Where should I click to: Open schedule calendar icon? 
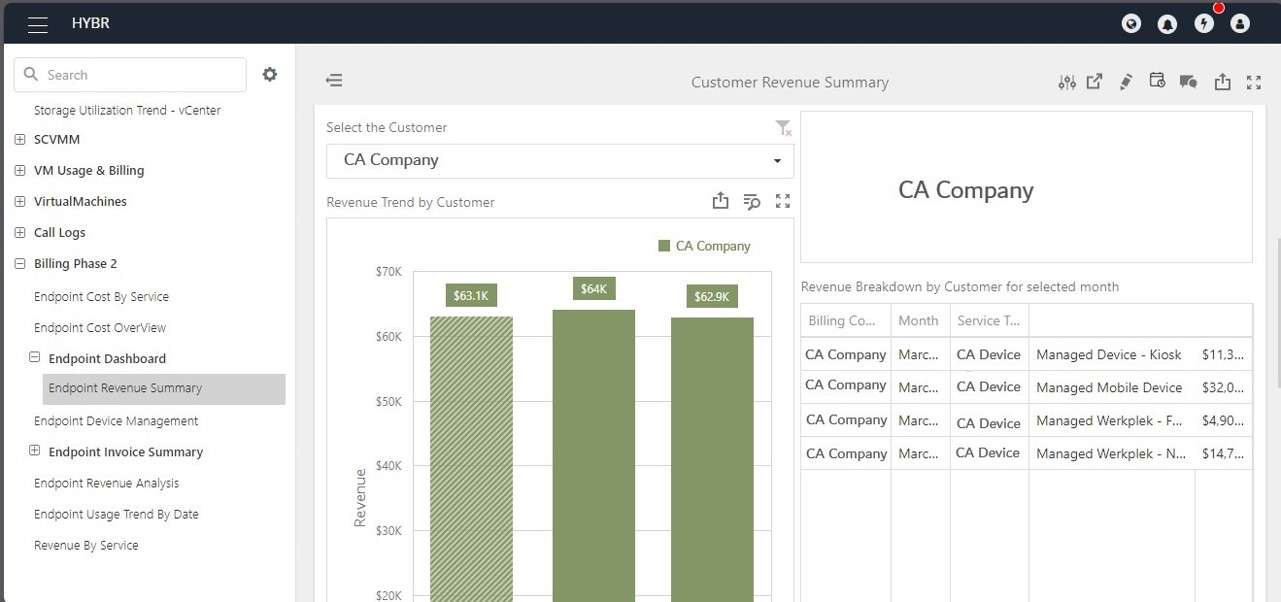(1157, 81)
